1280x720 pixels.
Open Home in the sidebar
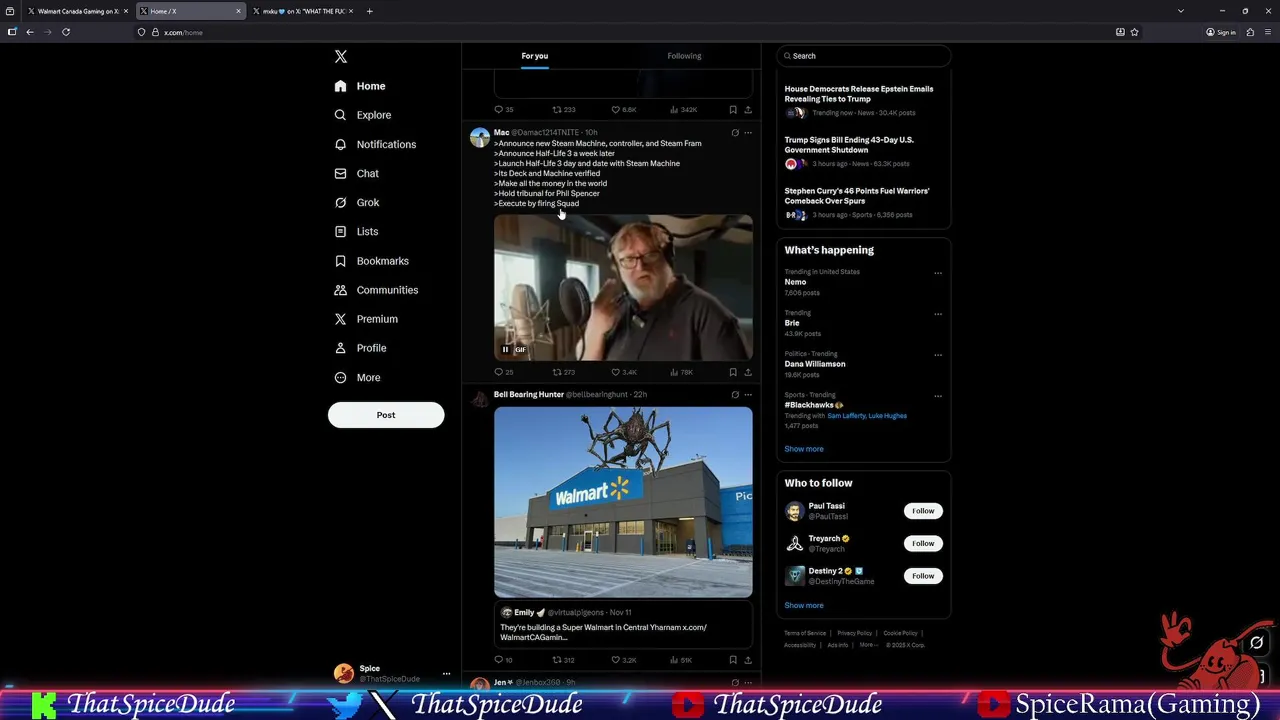[361, 86]
